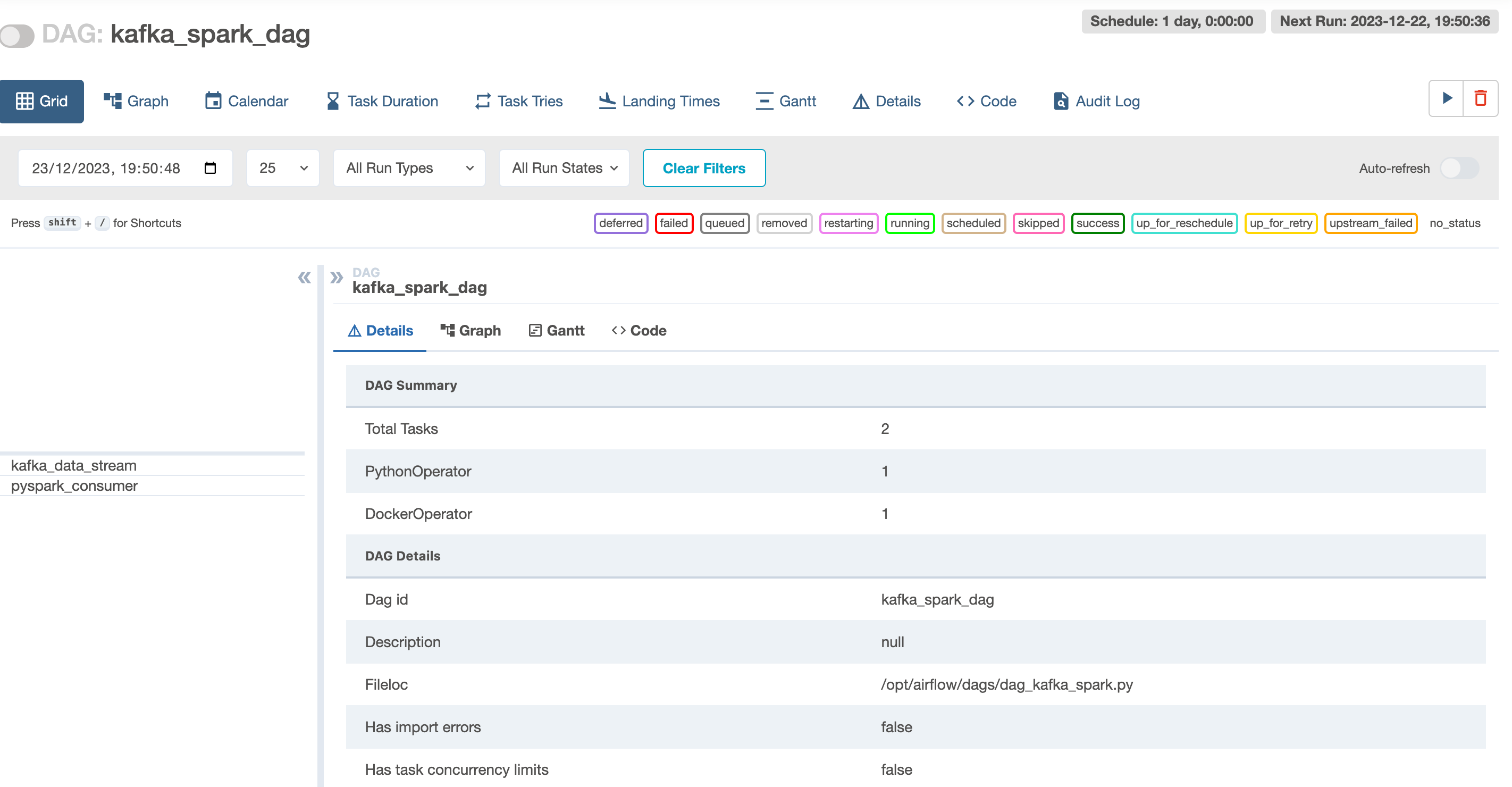Enable the Auto-refresh switch

click(1459, 169)
